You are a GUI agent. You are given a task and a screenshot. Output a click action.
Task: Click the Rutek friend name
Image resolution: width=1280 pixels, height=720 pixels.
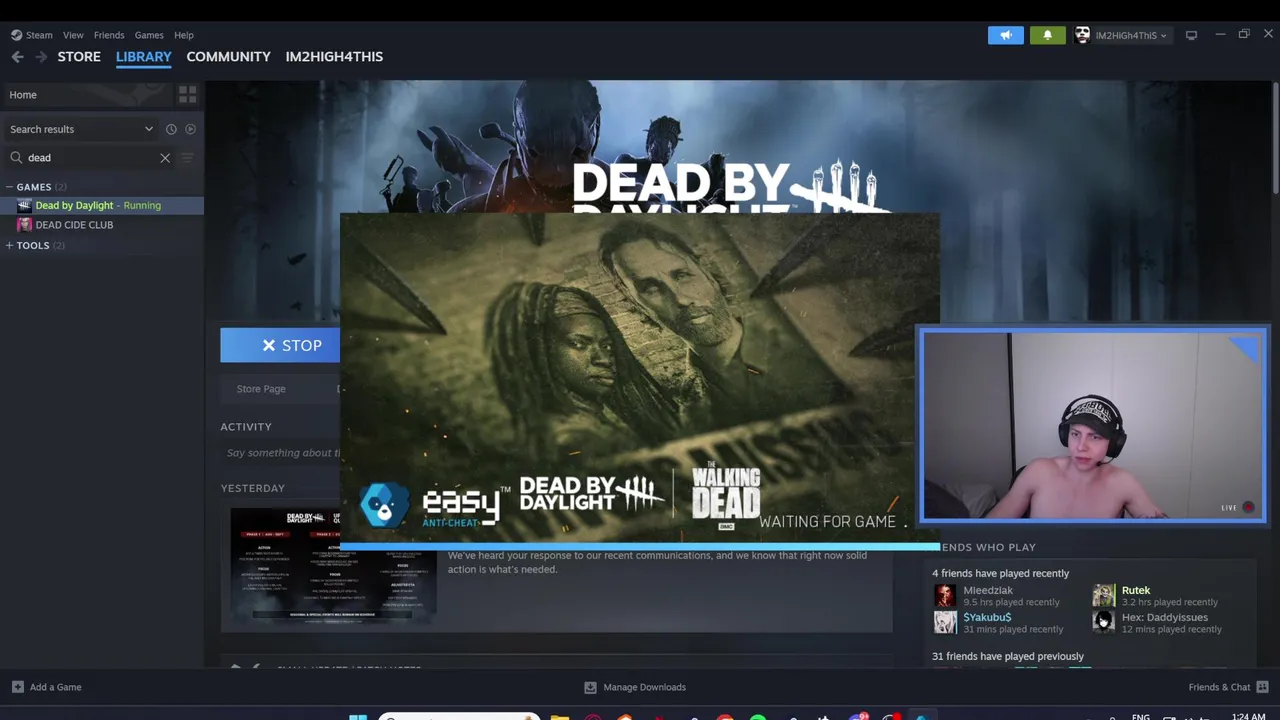1136,590
